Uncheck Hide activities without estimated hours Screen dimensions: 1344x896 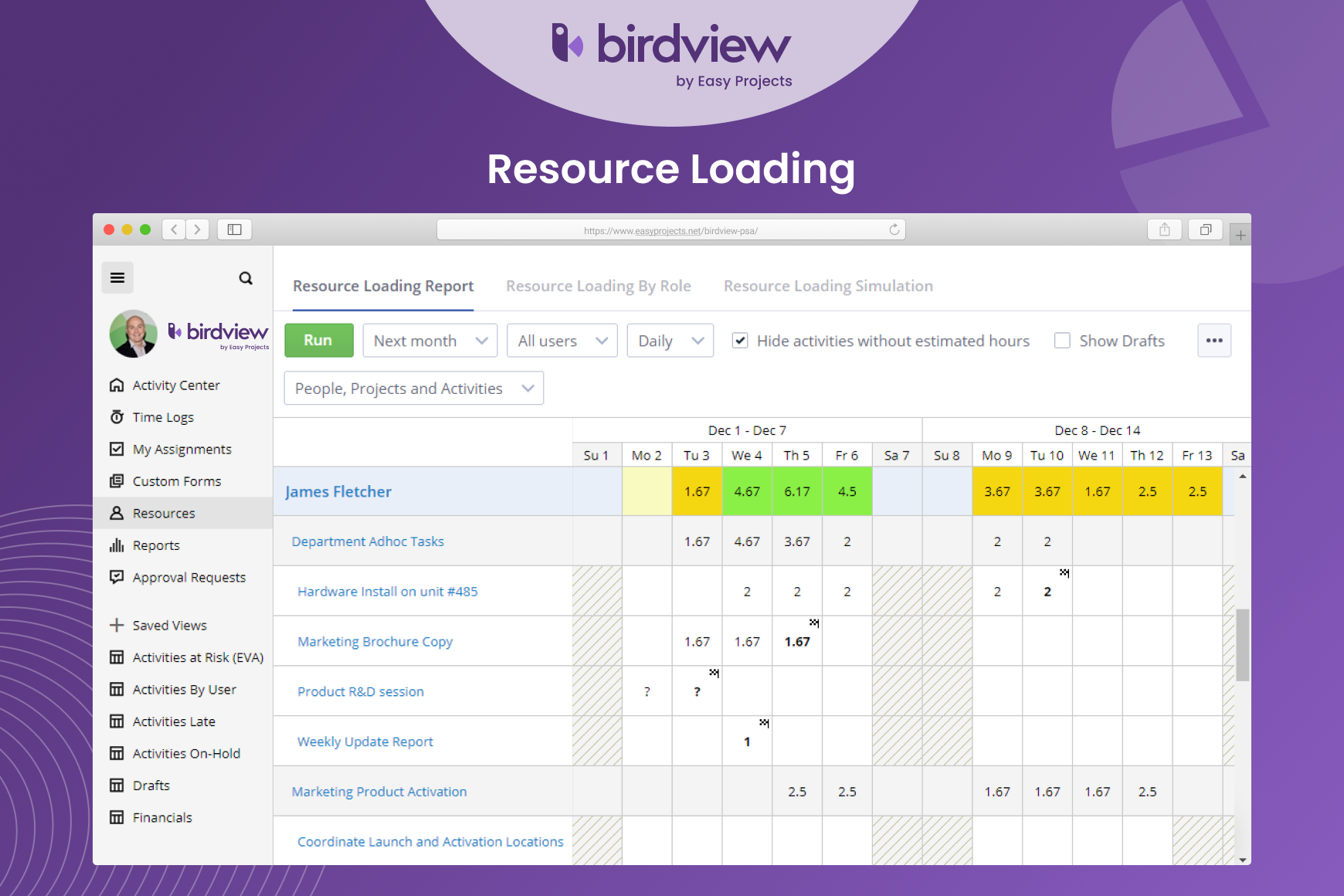(x=740, y=340)
